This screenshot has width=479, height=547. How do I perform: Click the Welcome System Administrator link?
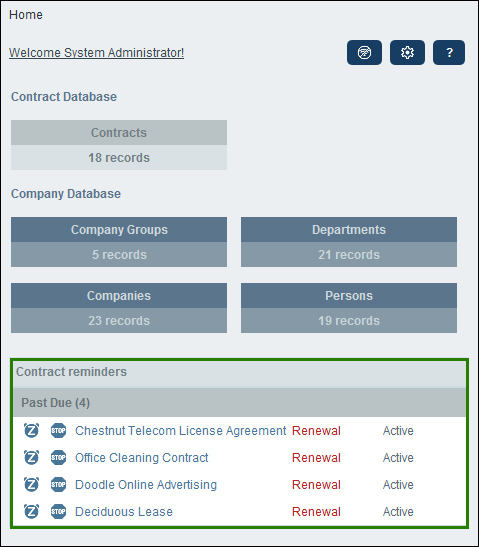pos(96,53)
